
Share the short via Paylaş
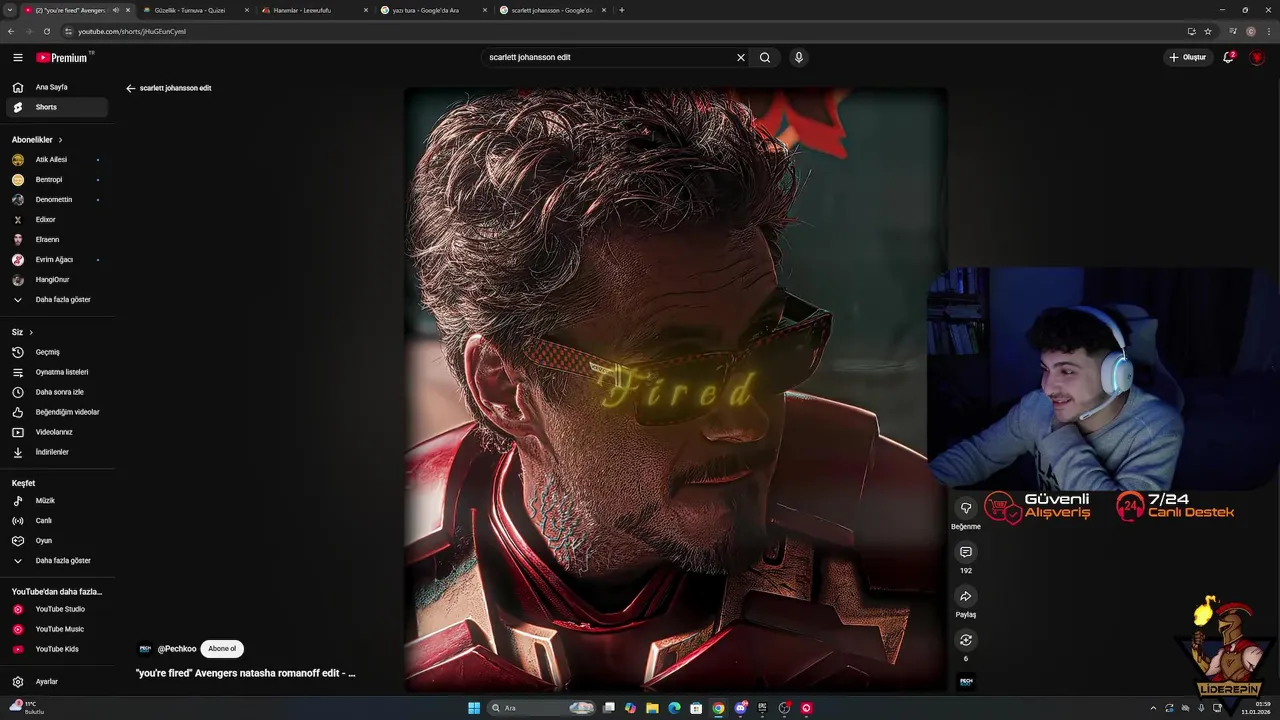[x=966, y=596]
